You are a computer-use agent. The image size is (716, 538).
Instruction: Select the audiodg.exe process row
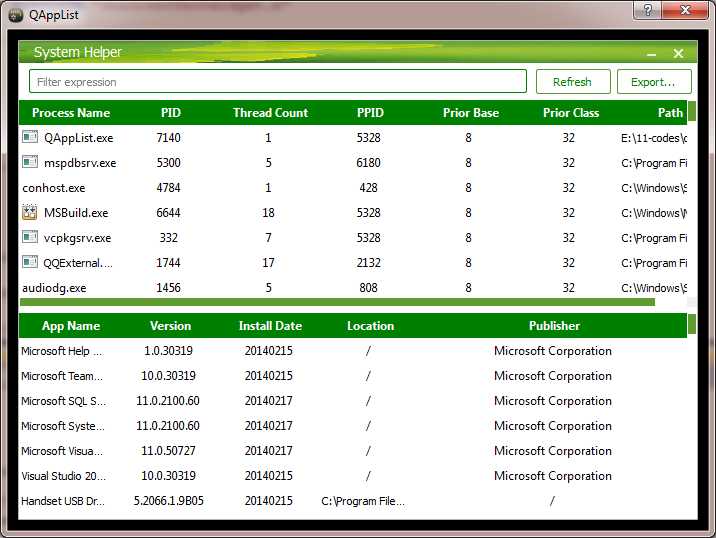click(353, 288)
